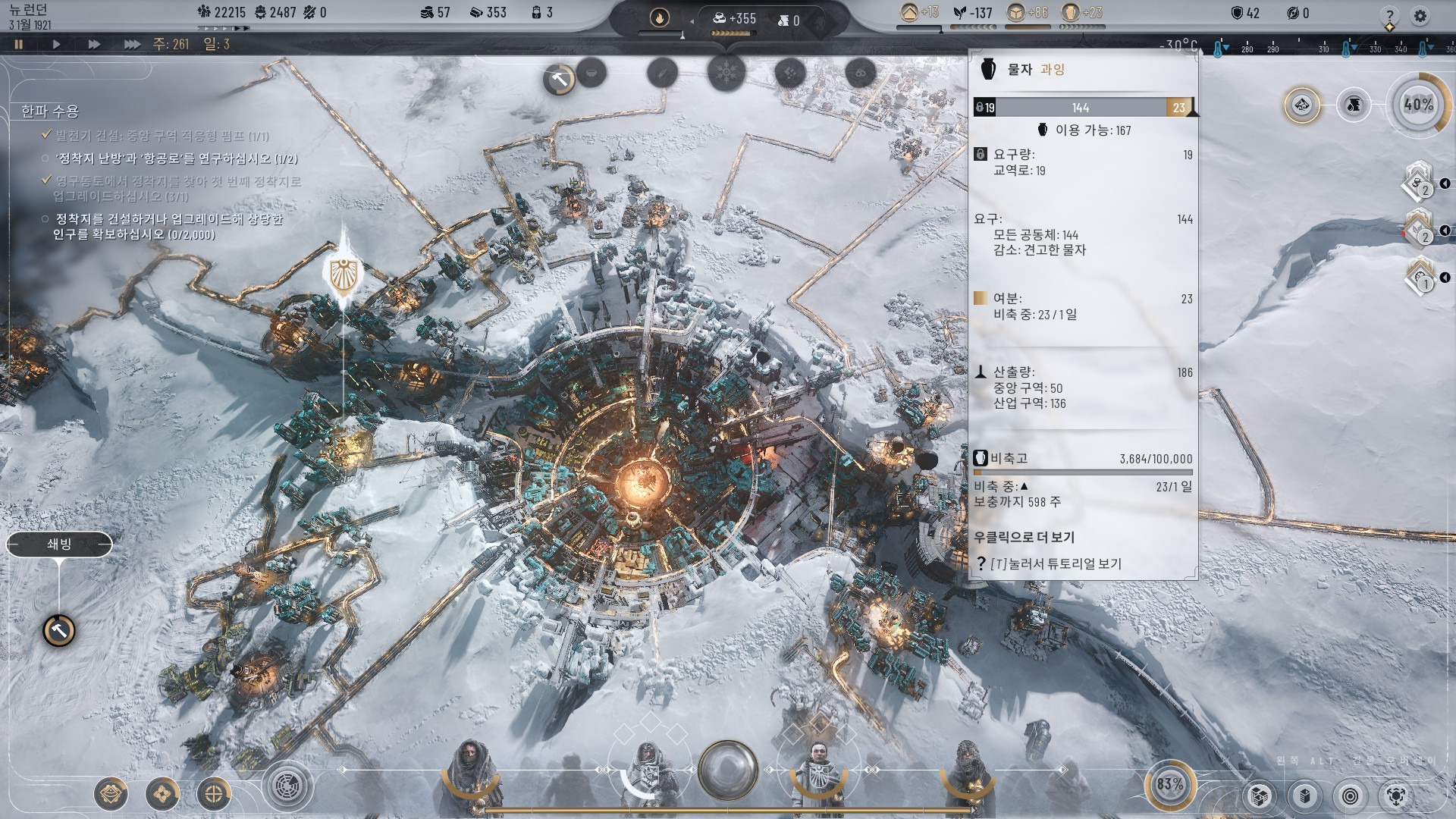Click the oil barrel resource icon

[1354, 105]
